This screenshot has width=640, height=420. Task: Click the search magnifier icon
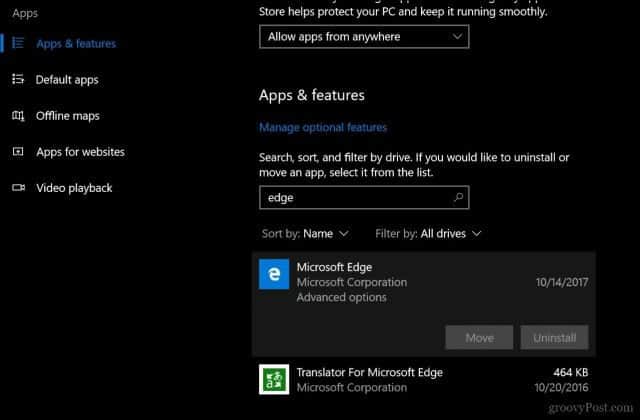pos(458,198)
